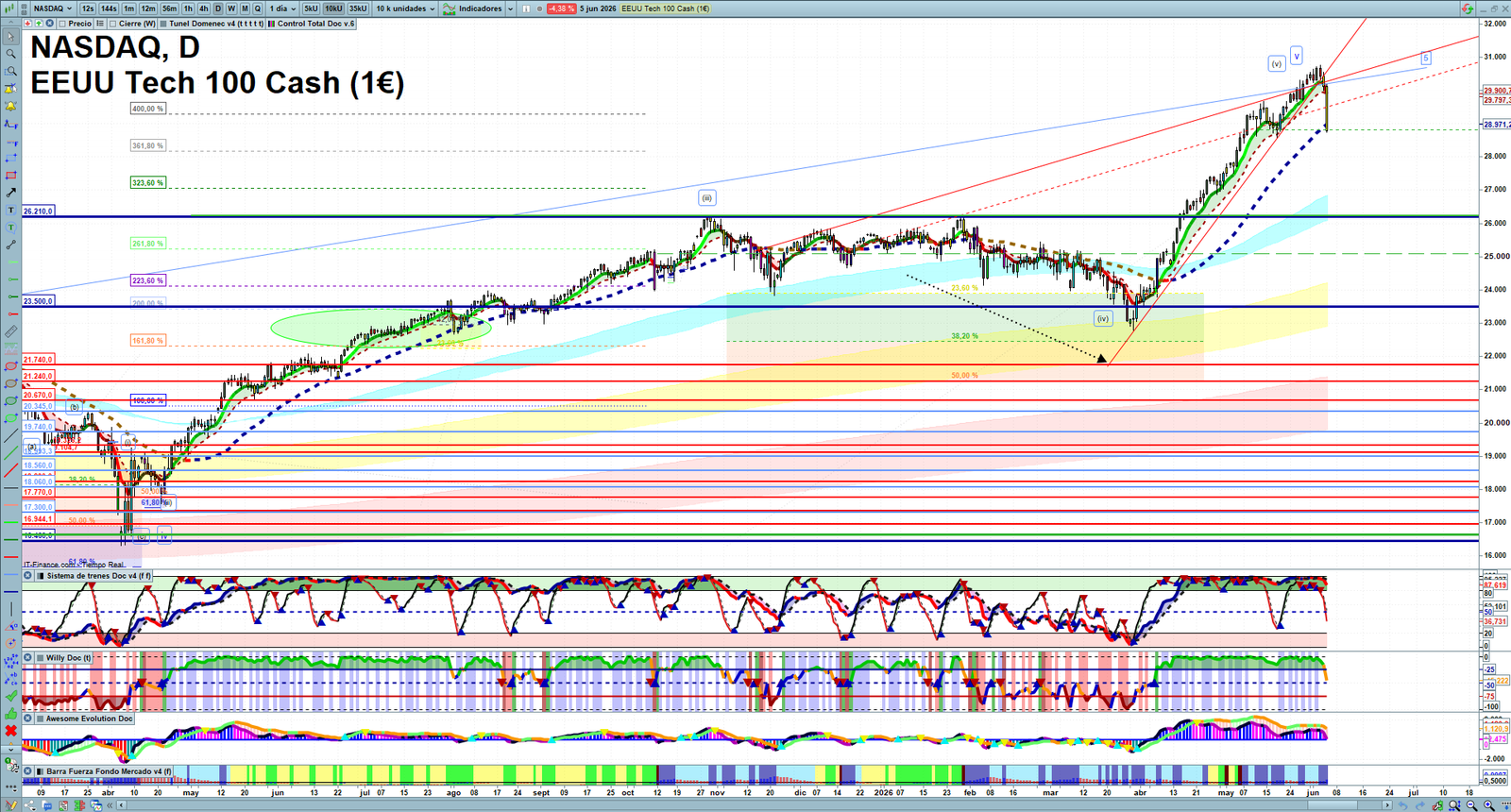
Task: Select the zoom-on-region tool
Action: coord(10,71)
